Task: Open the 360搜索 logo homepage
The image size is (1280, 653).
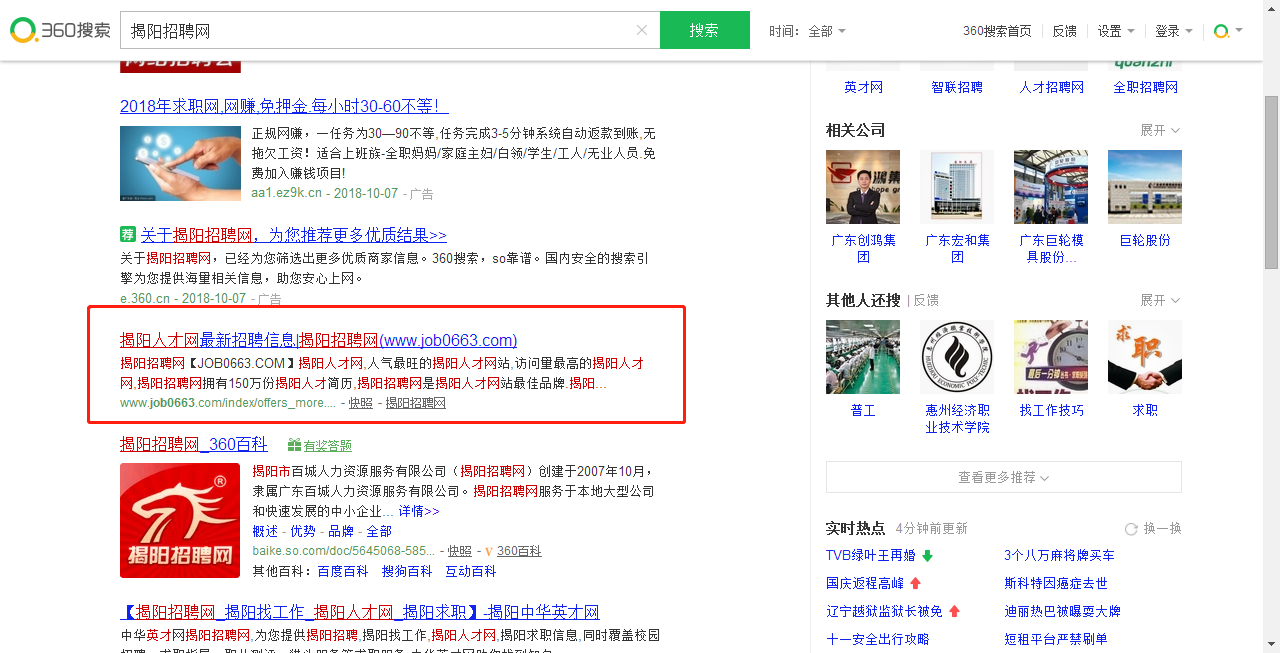Action: 60,30
